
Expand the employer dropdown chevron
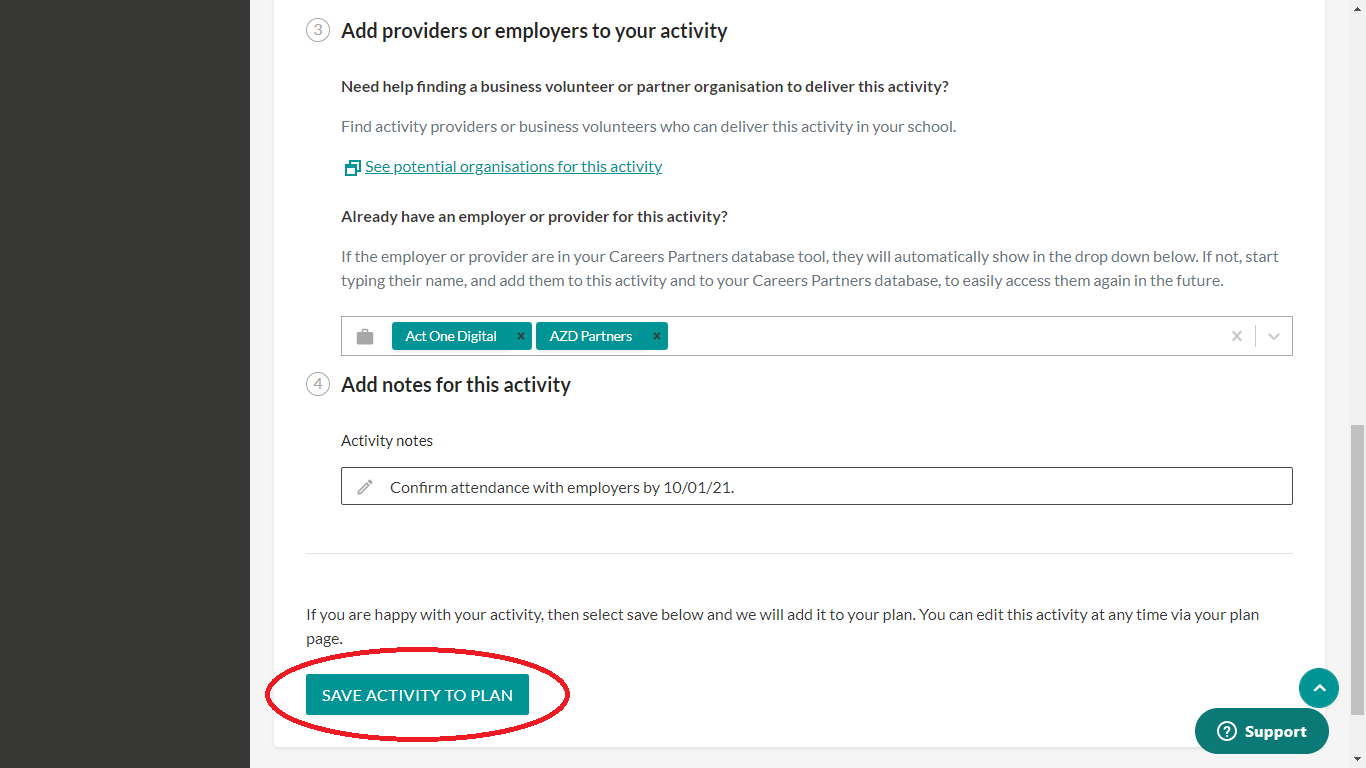1274,336
